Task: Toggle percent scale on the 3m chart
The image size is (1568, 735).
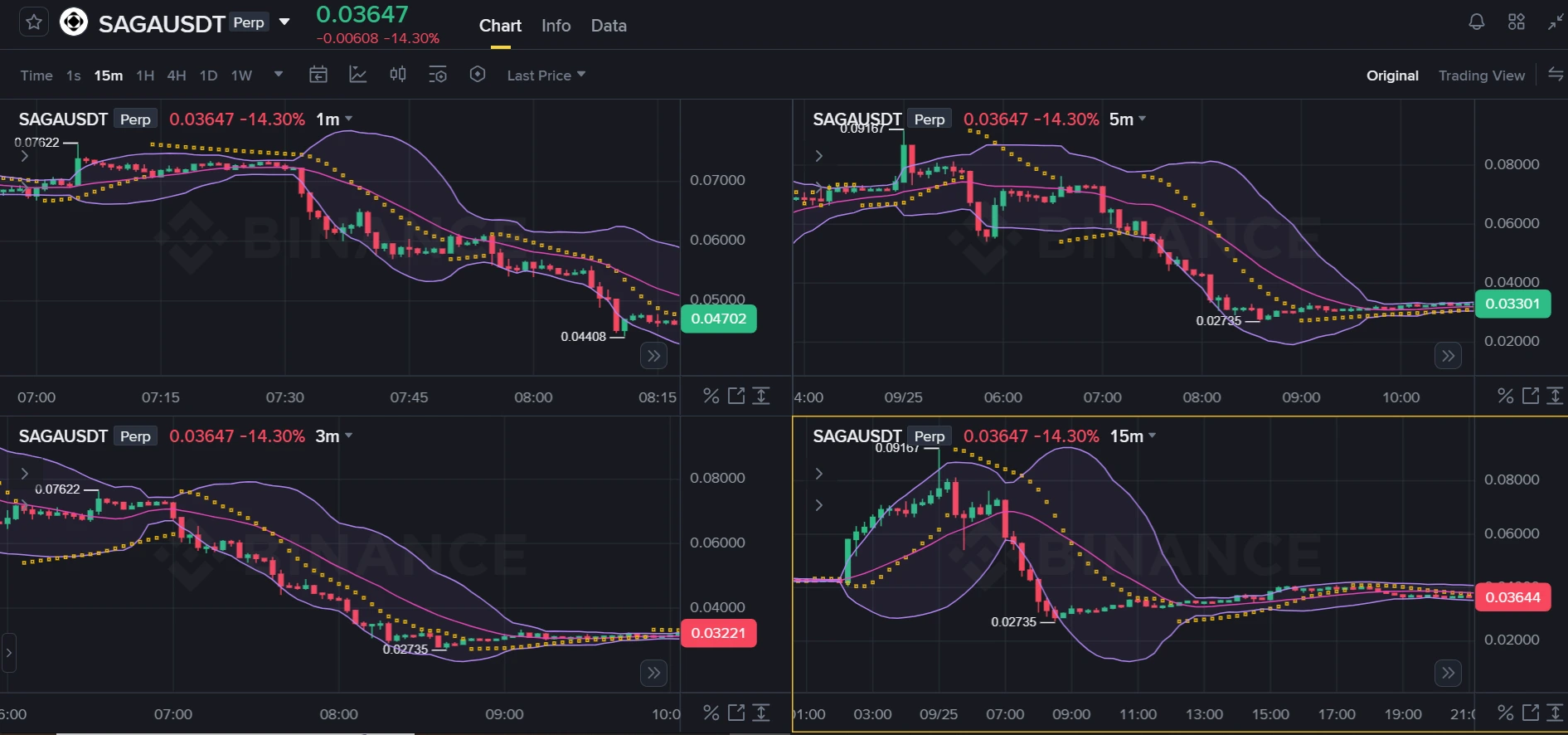Action: (711, 713)
